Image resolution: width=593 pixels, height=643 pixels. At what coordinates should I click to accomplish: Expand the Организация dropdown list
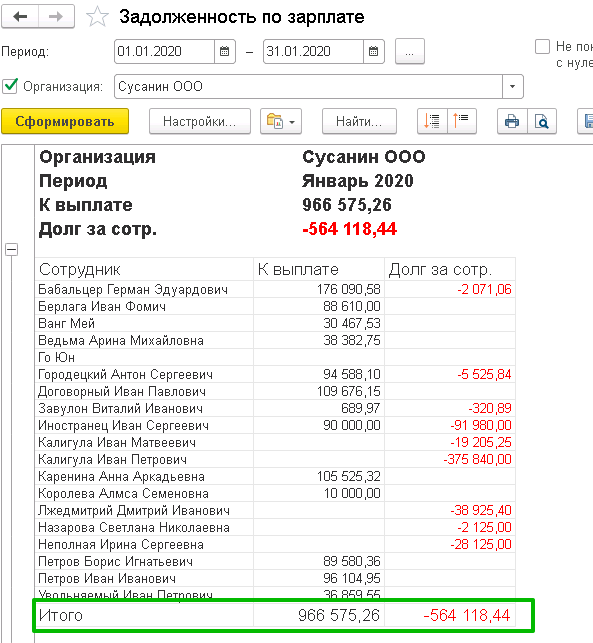[513, 87]
